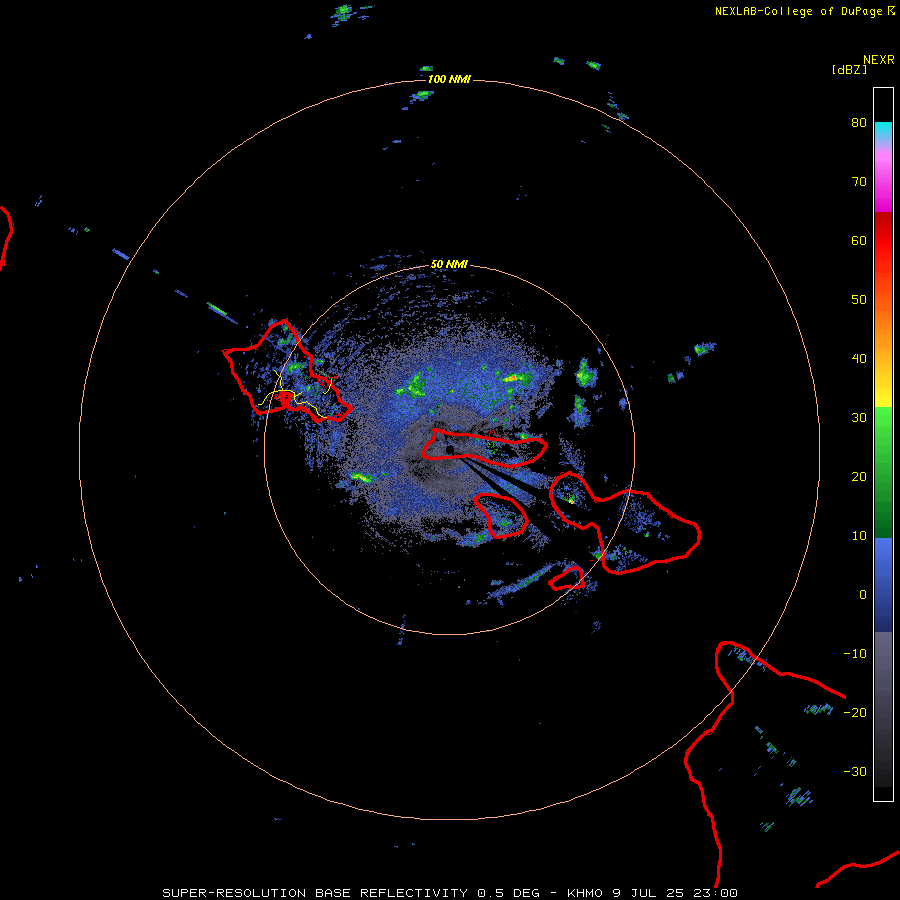Click the NEXR label above the color scale
The width and height of the screenshot is (900, 900).
[x=879, y=60]
